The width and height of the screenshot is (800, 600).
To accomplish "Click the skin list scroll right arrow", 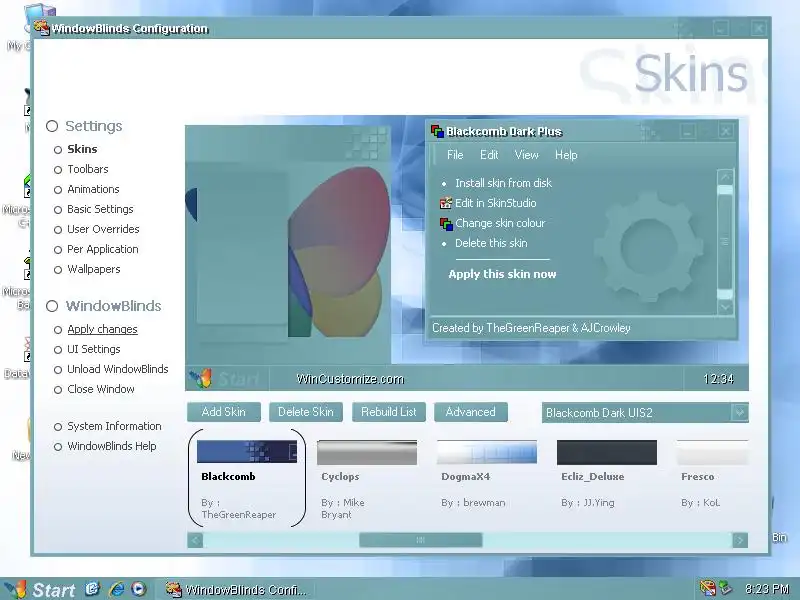I will 740,540.
